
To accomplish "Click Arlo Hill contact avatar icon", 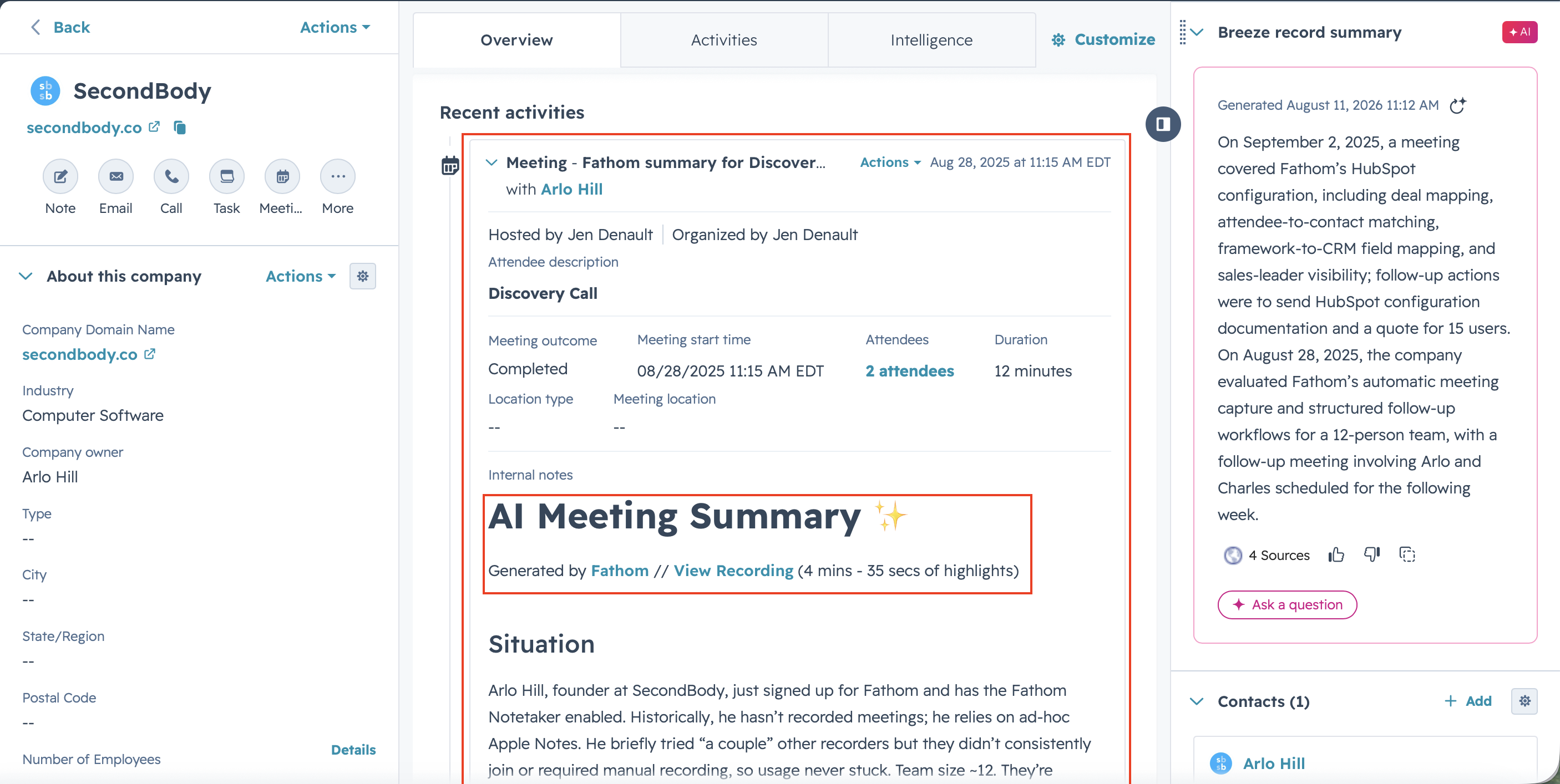I will pos(1221,763).
